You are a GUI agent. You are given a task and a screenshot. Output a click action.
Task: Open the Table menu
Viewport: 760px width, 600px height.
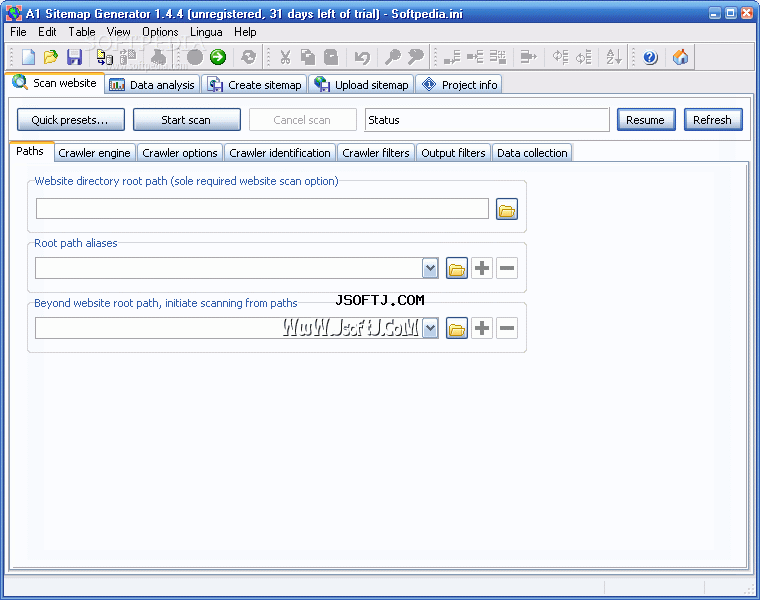81,32
